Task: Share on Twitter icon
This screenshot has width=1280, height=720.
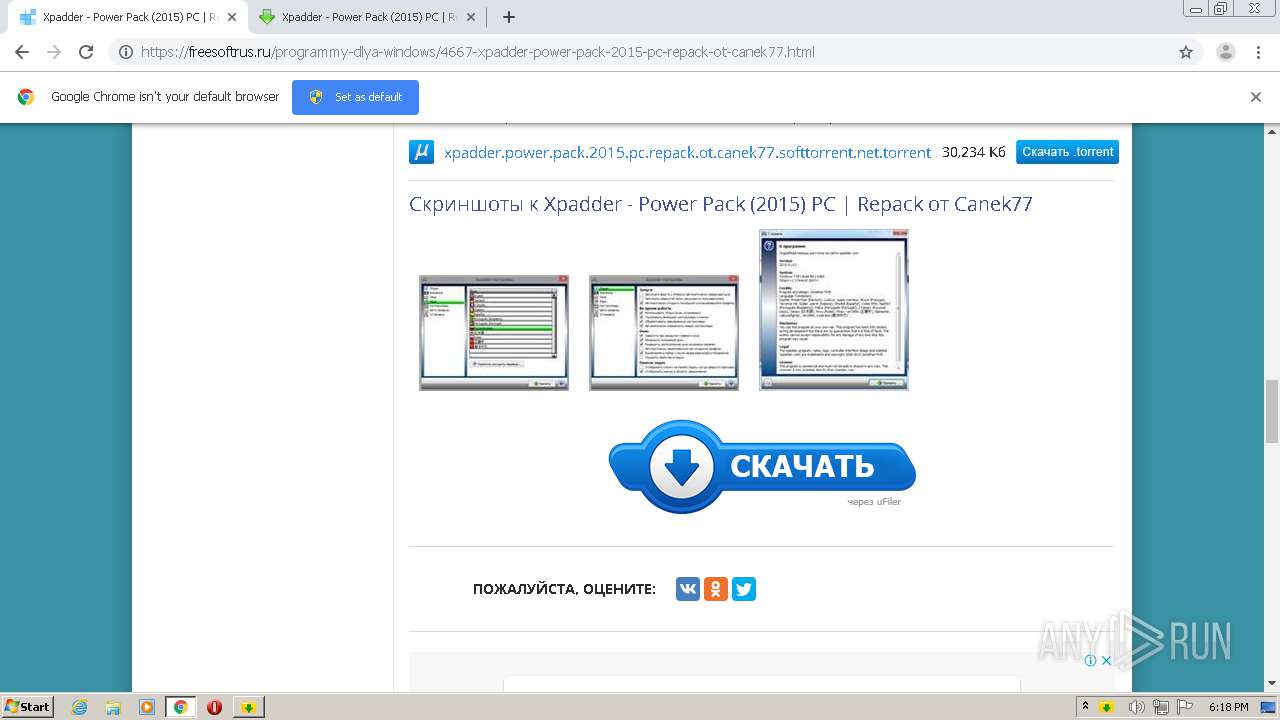Action: pyautogui.click(x=743, y=589)
